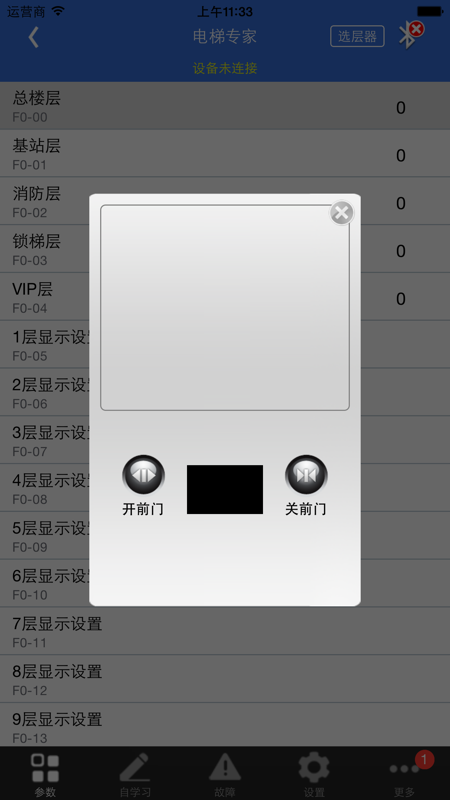Open the 故障 fault warning tab
450x800 pixels.
225,774
